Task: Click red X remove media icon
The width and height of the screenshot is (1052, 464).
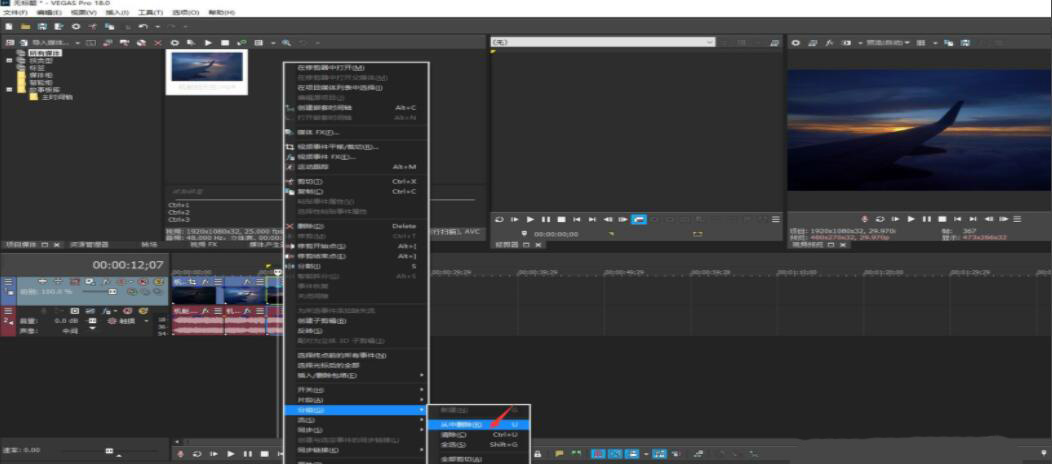Action: pos(158,43)
